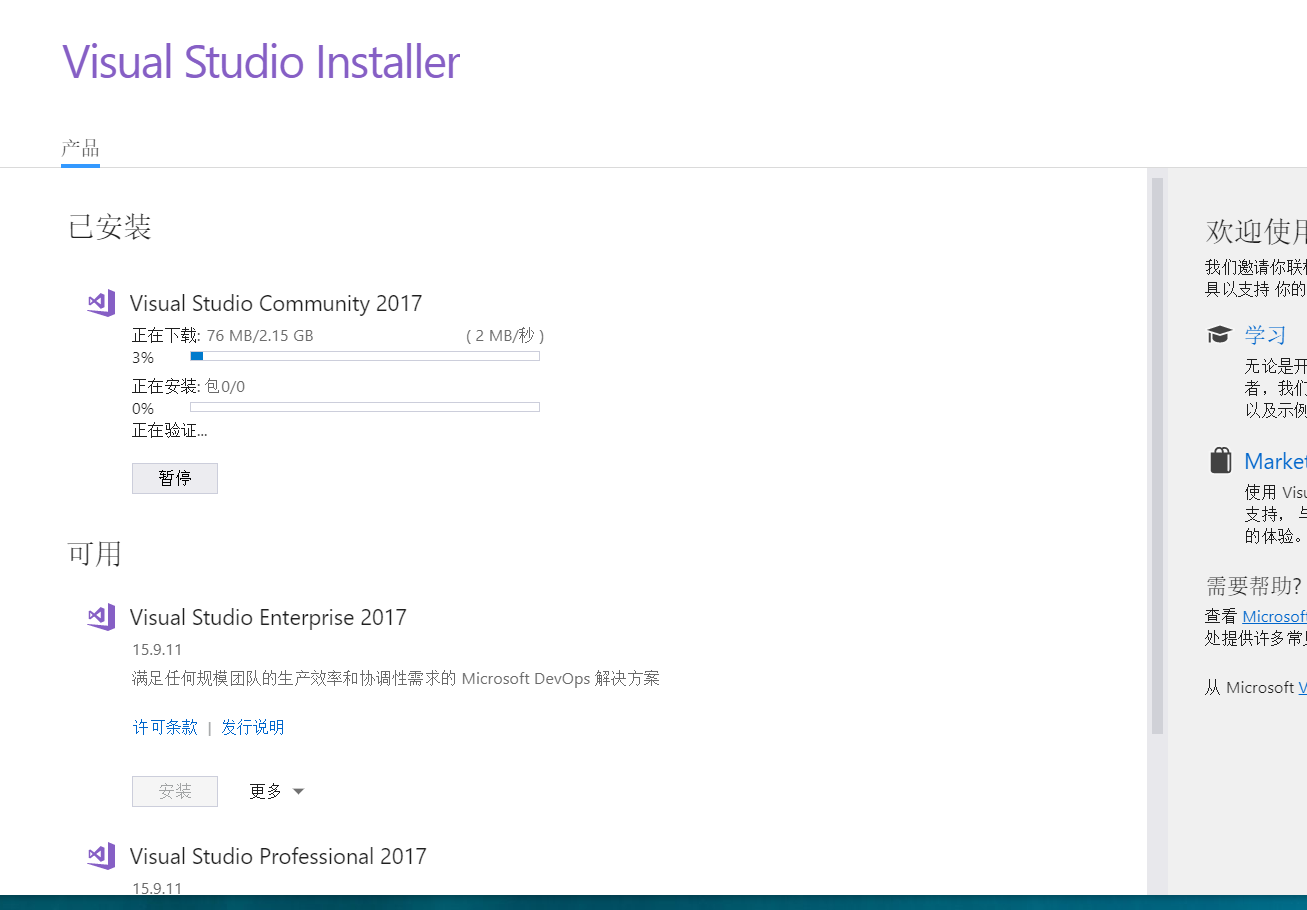Image resolution: width=1307 pixels, height=910 pixels.
Task: Click the install progress bar at 0%
Action: pos(365,407)
